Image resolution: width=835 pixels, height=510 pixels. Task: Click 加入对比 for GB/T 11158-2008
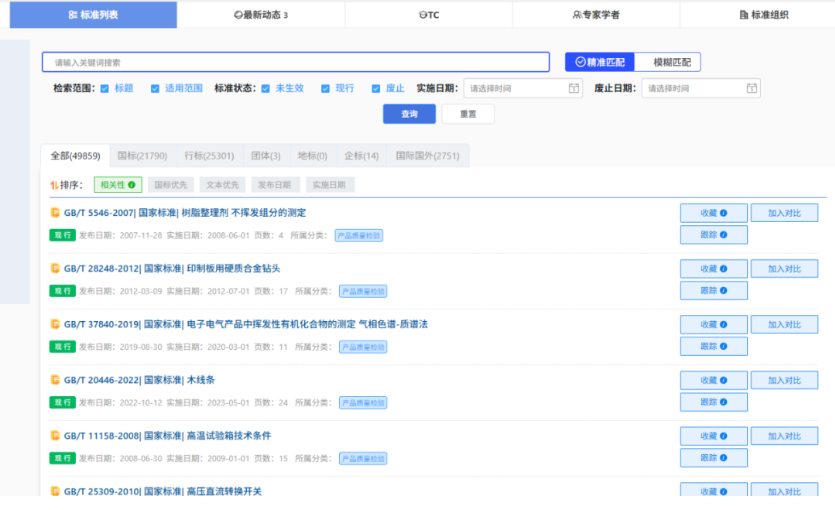coord(784,437)
